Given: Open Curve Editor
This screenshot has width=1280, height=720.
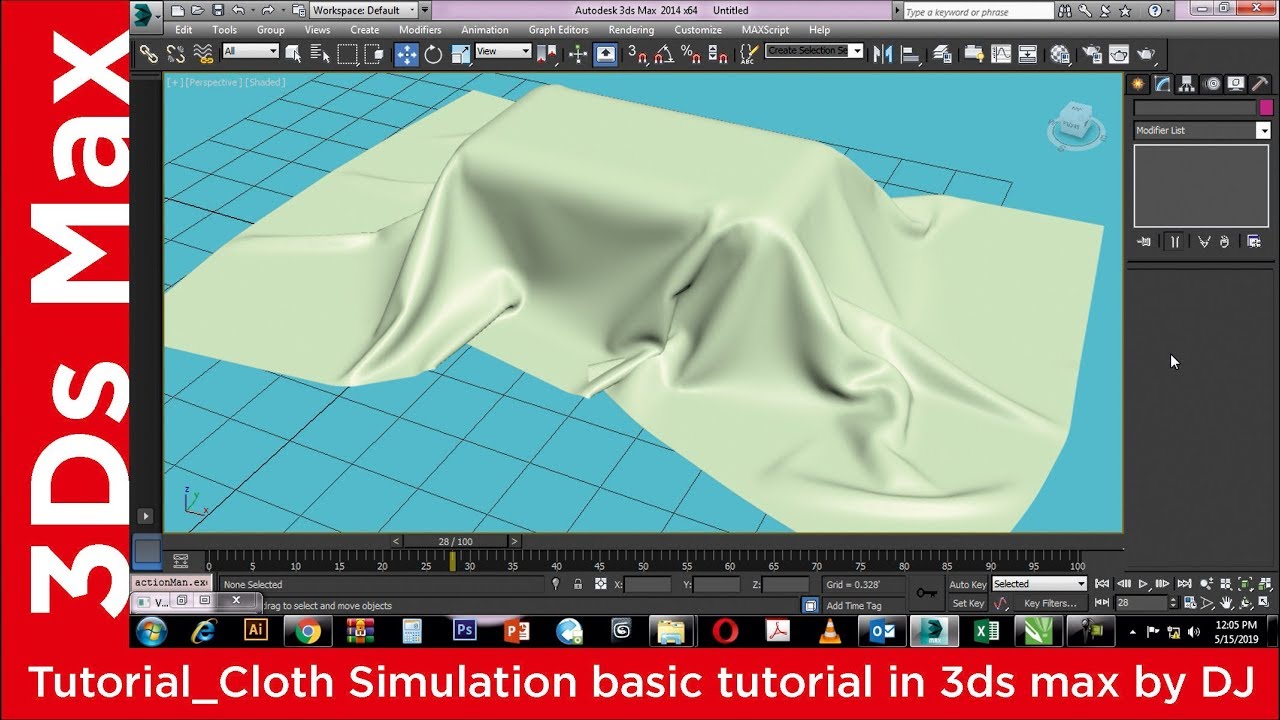Looking at the screenshot, I should pos(1001,54).
